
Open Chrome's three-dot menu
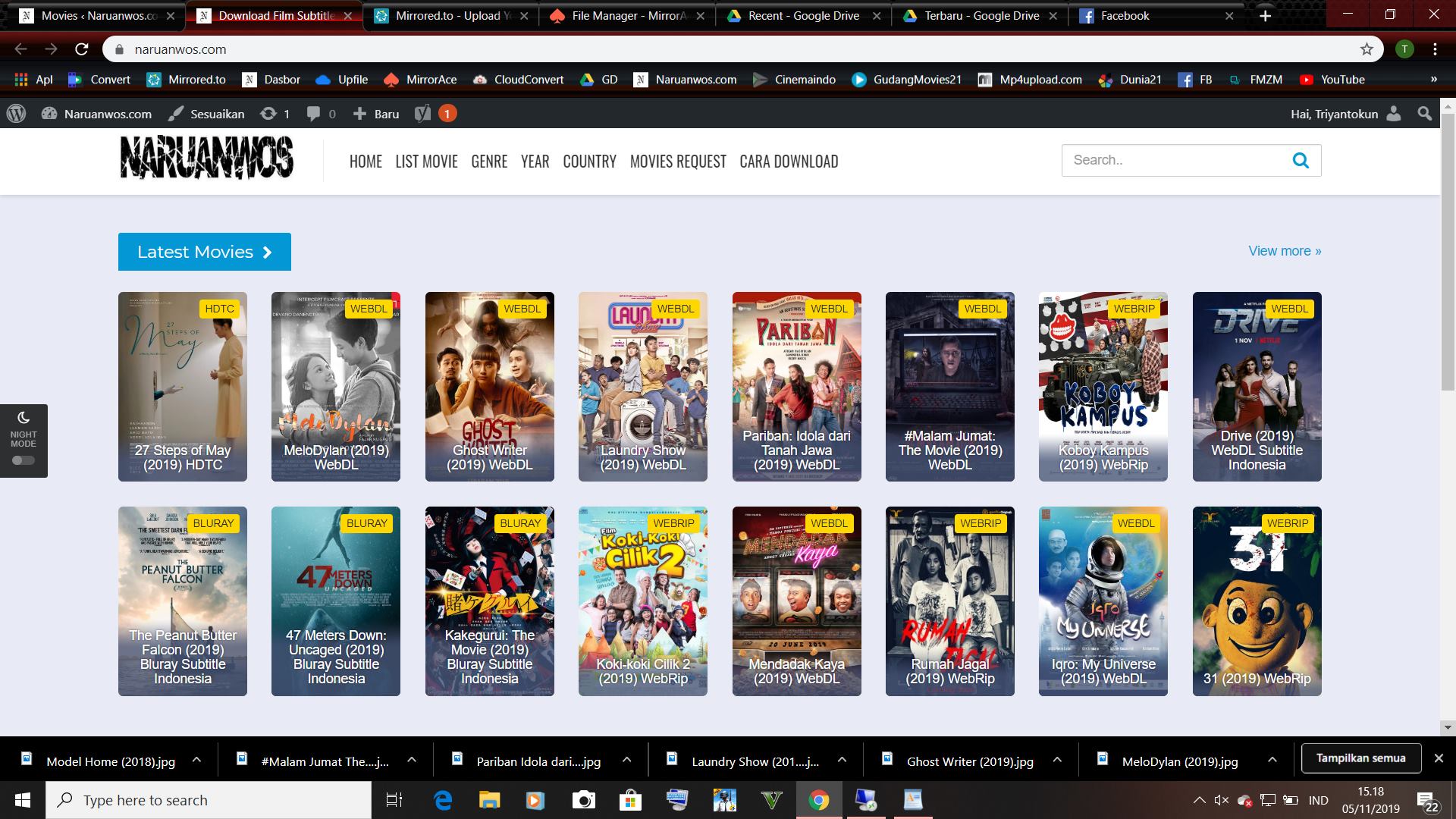click(x=1435, y=49)
